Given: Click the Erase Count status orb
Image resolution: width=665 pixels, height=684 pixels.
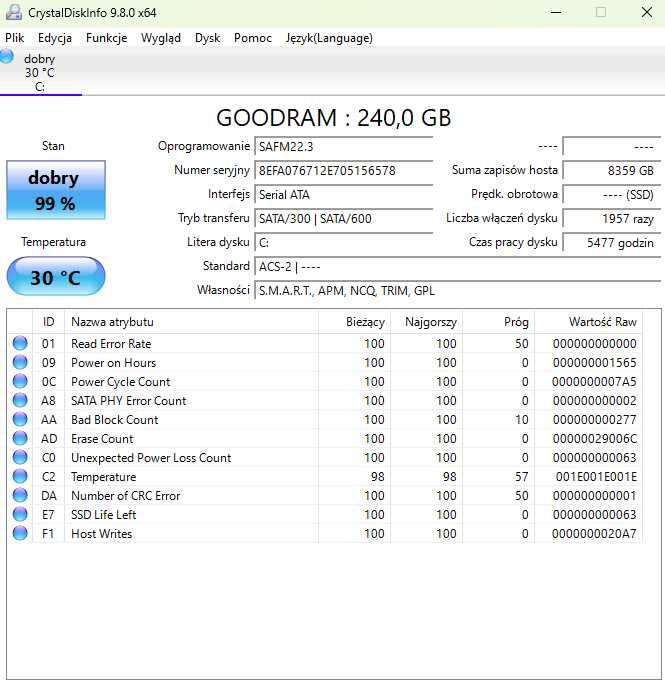Looking at the screenshot, I should coord(20,438).
